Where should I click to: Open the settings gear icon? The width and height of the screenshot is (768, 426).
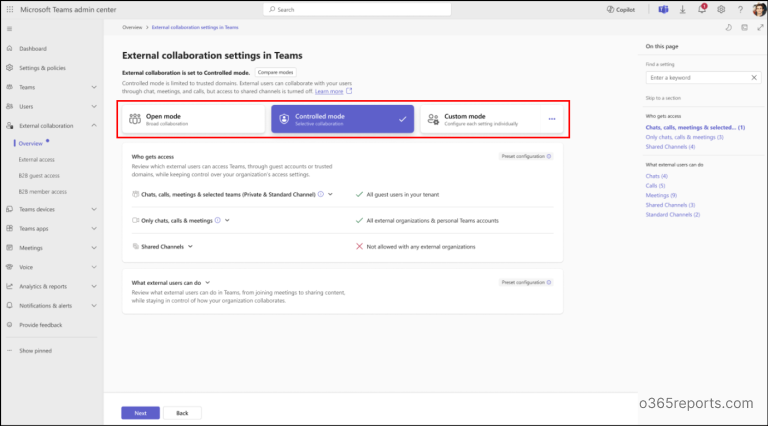point(721,9)
